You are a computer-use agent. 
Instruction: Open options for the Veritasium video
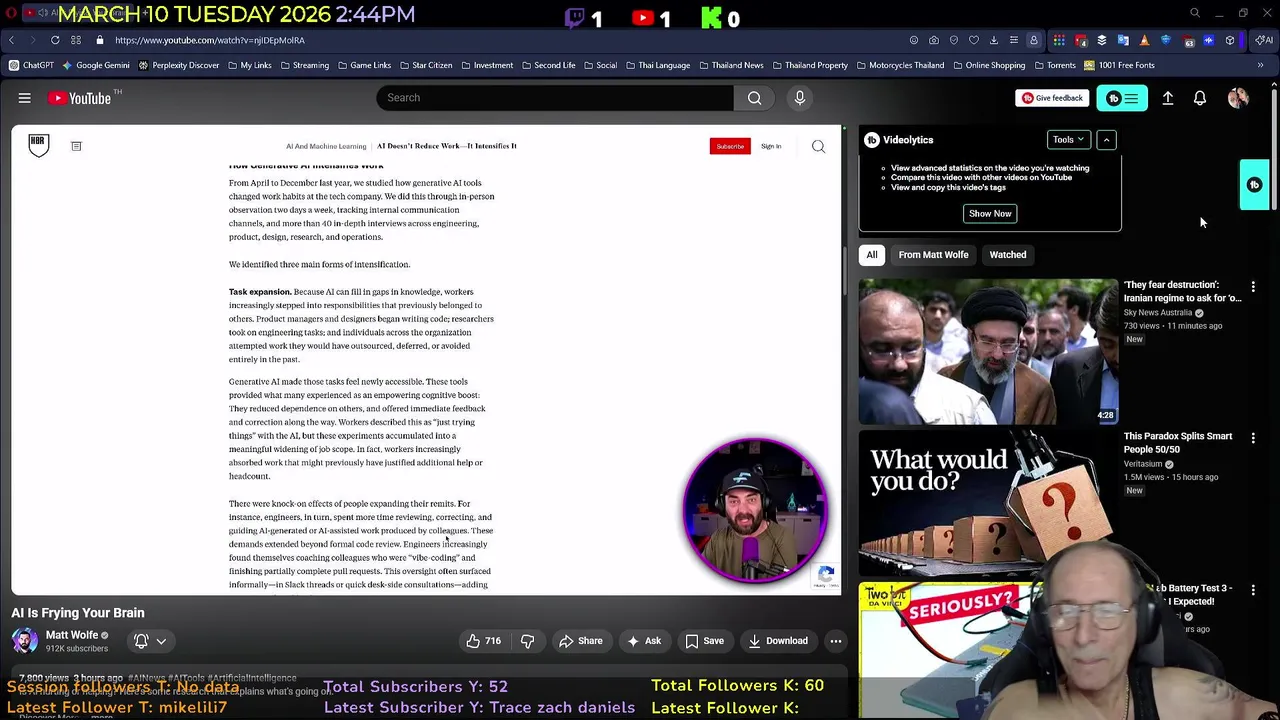pyautogui.click(x=1253, y=438)
